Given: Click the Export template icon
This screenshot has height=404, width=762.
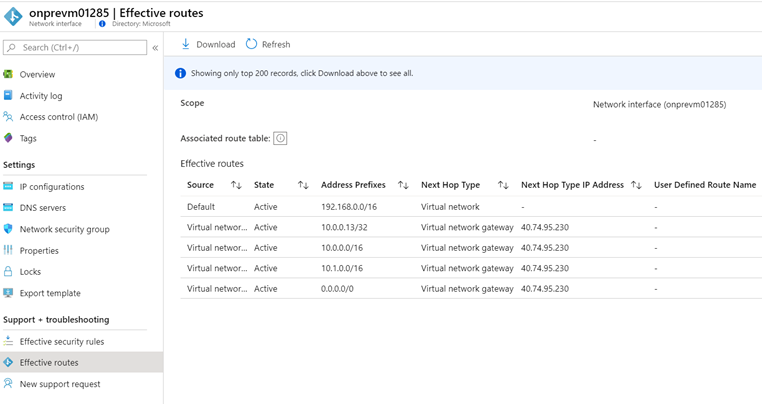Looking at the screenshot, I should 8,293.
